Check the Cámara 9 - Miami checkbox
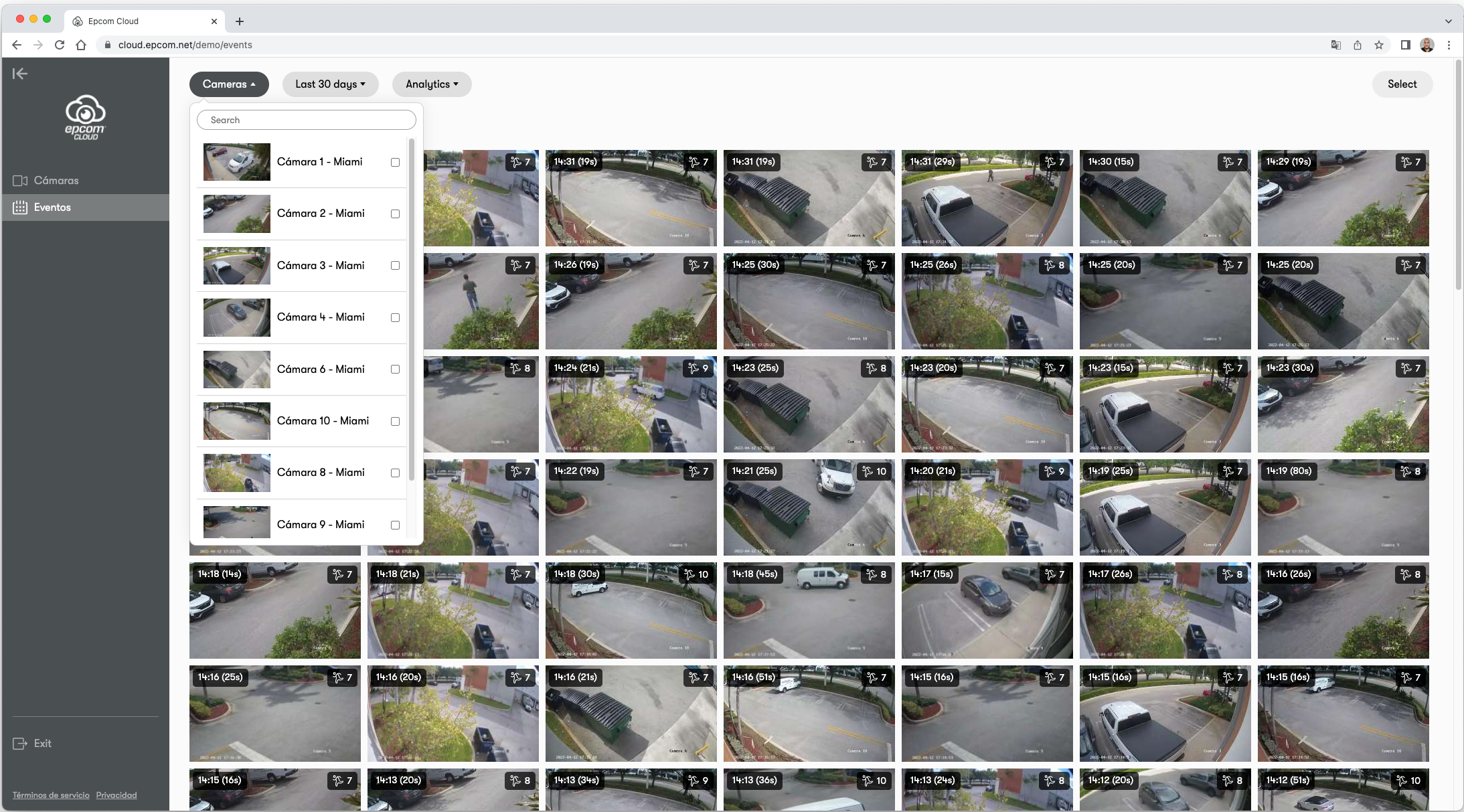Image resolution: width=1464 pixels, height=812 pixels. (x=395, y=525)
